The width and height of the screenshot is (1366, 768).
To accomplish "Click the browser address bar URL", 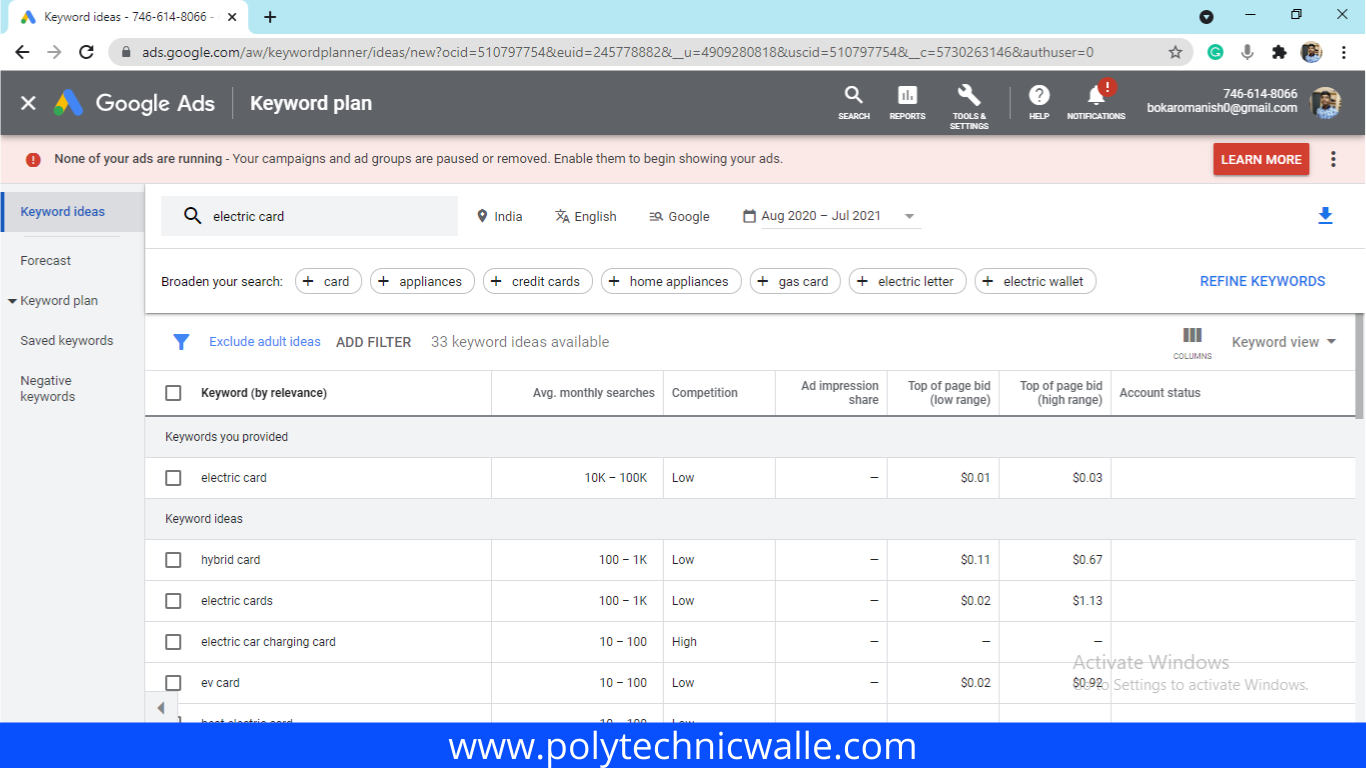I will [618, 52].
